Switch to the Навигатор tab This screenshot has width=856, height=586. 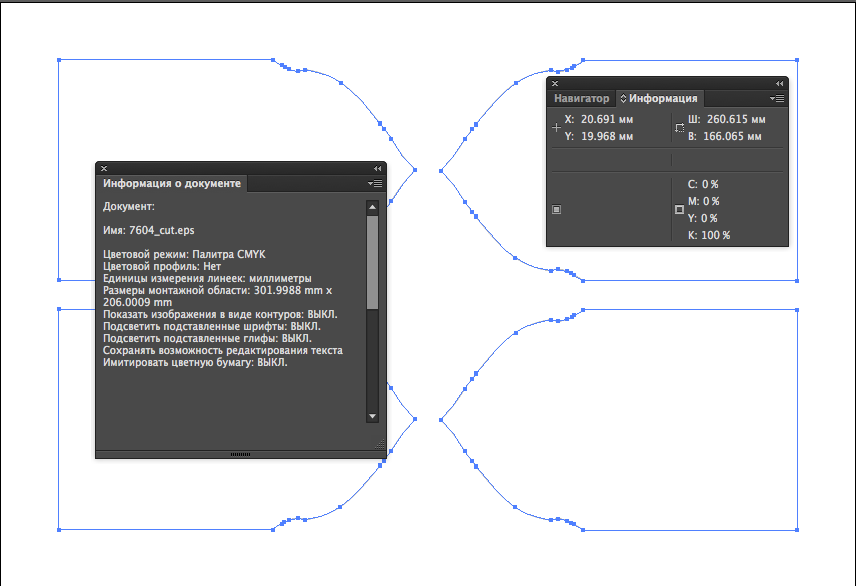coord(581,98)
